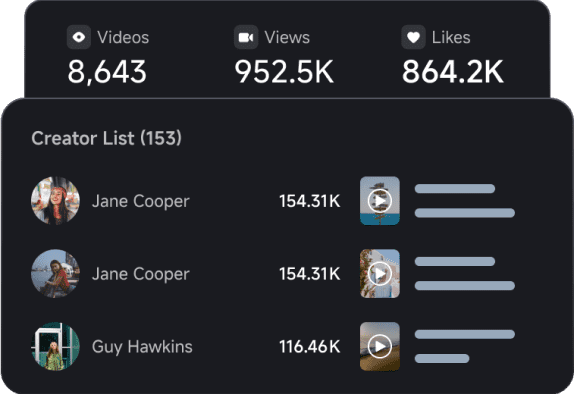Click the eye icon beside Videos
This screenshot has height=394, width=574.
point(79,37)
